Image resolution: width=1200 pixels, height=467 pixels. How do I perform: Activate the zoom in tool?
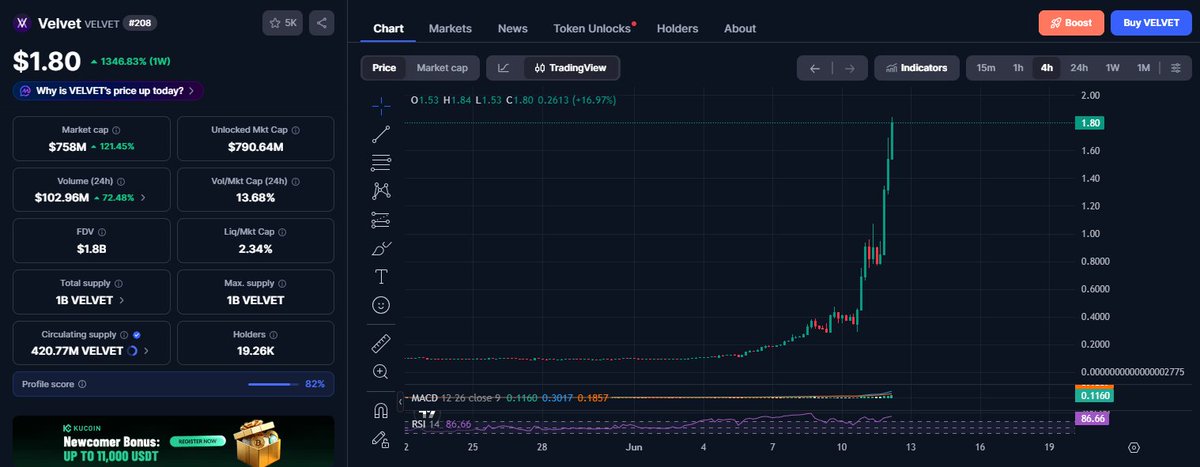(x=381, y=371)
